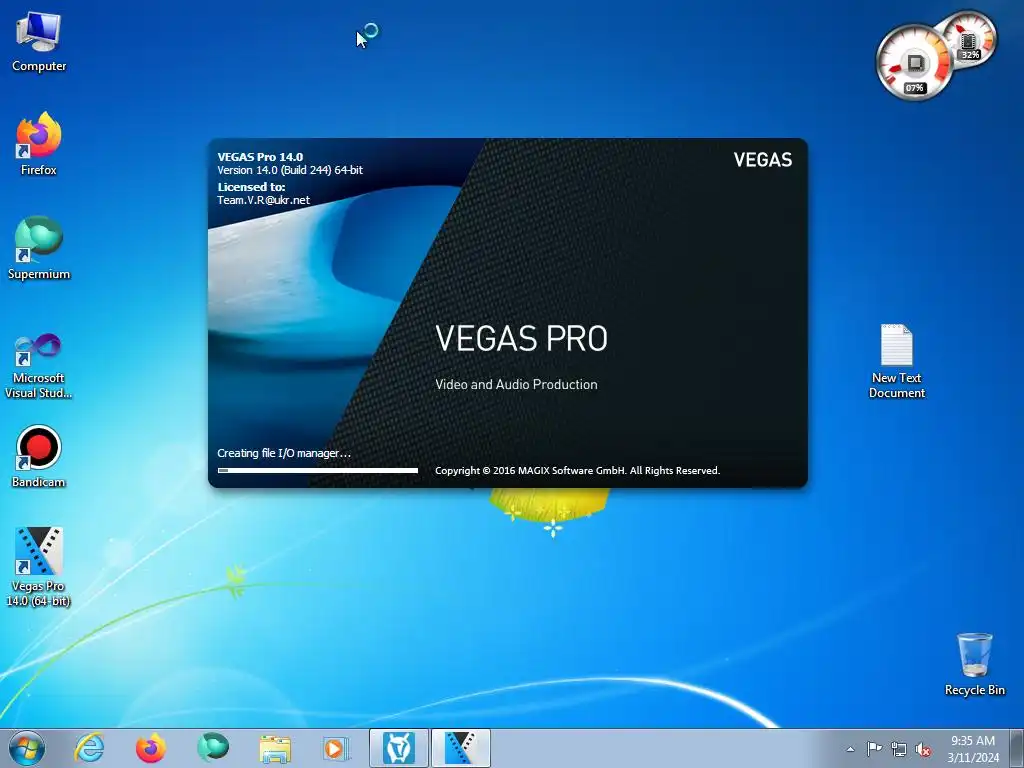Viewport: 1024px width, 768px height.
Task: Select the New Text Document file
Action: point(897,361)
